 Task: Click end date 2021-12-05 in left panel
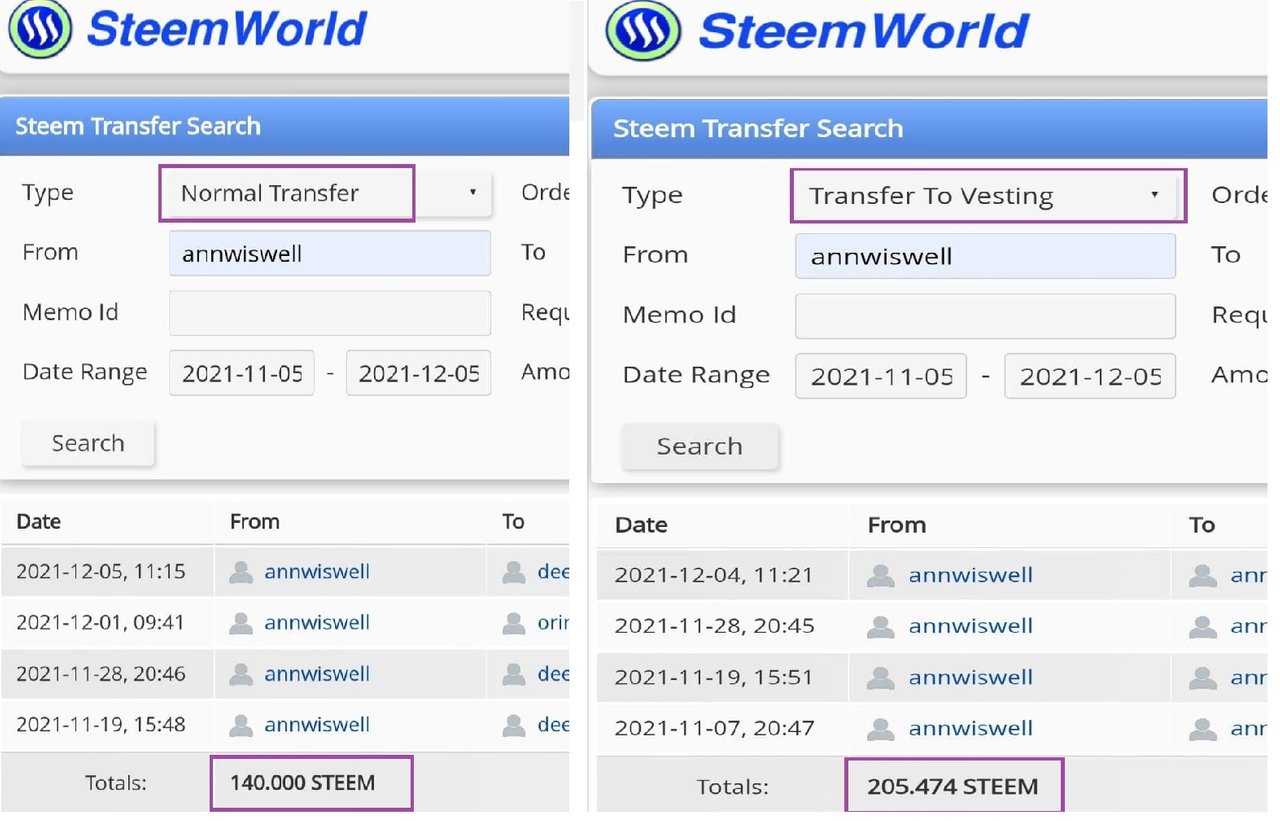click(x=419, y=373)
